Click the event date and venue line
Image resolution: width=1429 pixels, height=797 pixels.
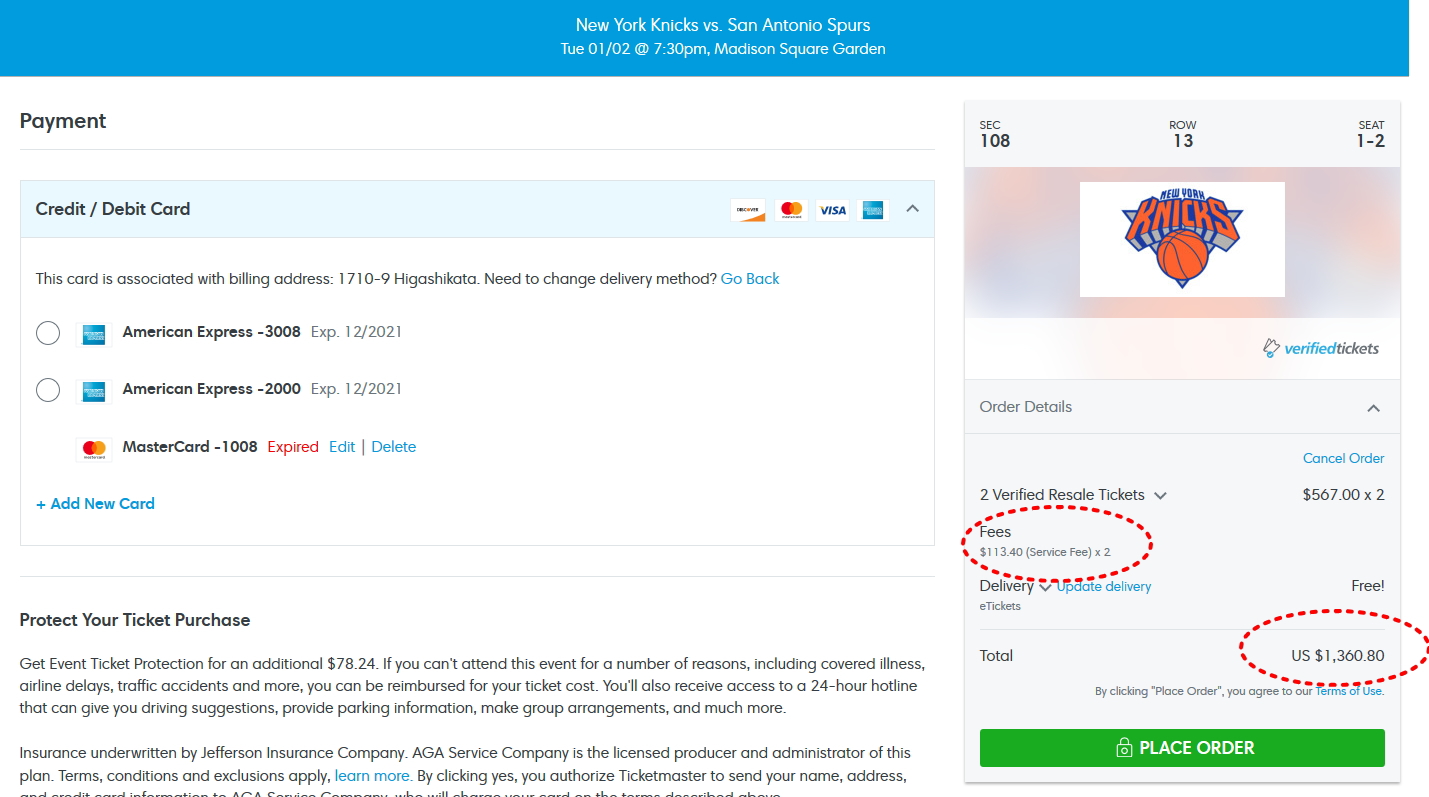tap(723, 48)
